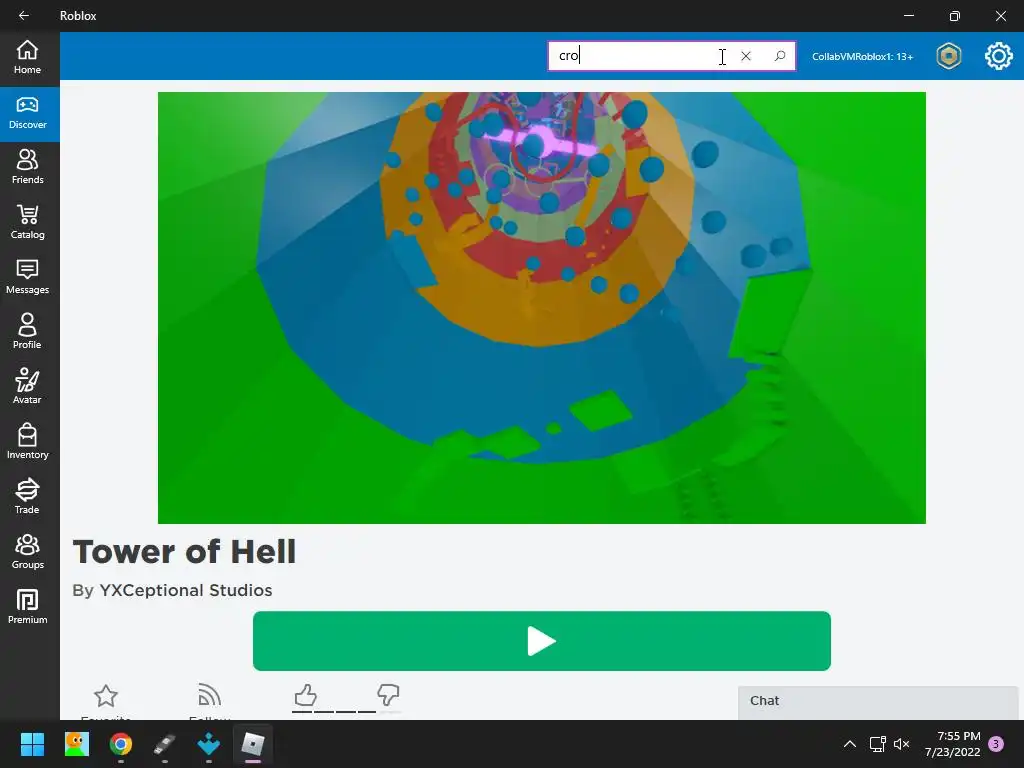This screenshot has height=768, width=1024.
Task: Launch Chrome from the taskbar
Action: click(121, 744)
